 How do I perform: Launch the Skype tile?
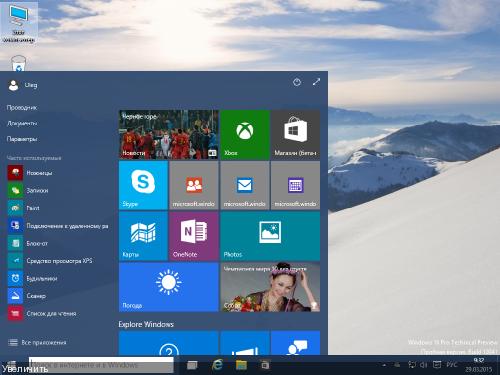tap(143, 185)
